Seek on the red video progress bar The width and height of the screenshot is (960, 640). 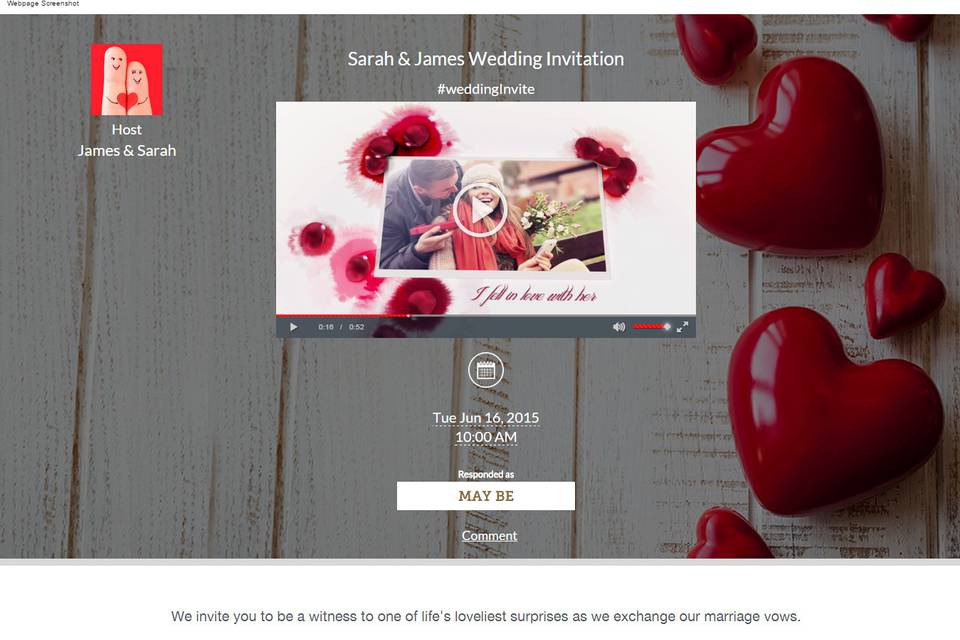point(486,315)
